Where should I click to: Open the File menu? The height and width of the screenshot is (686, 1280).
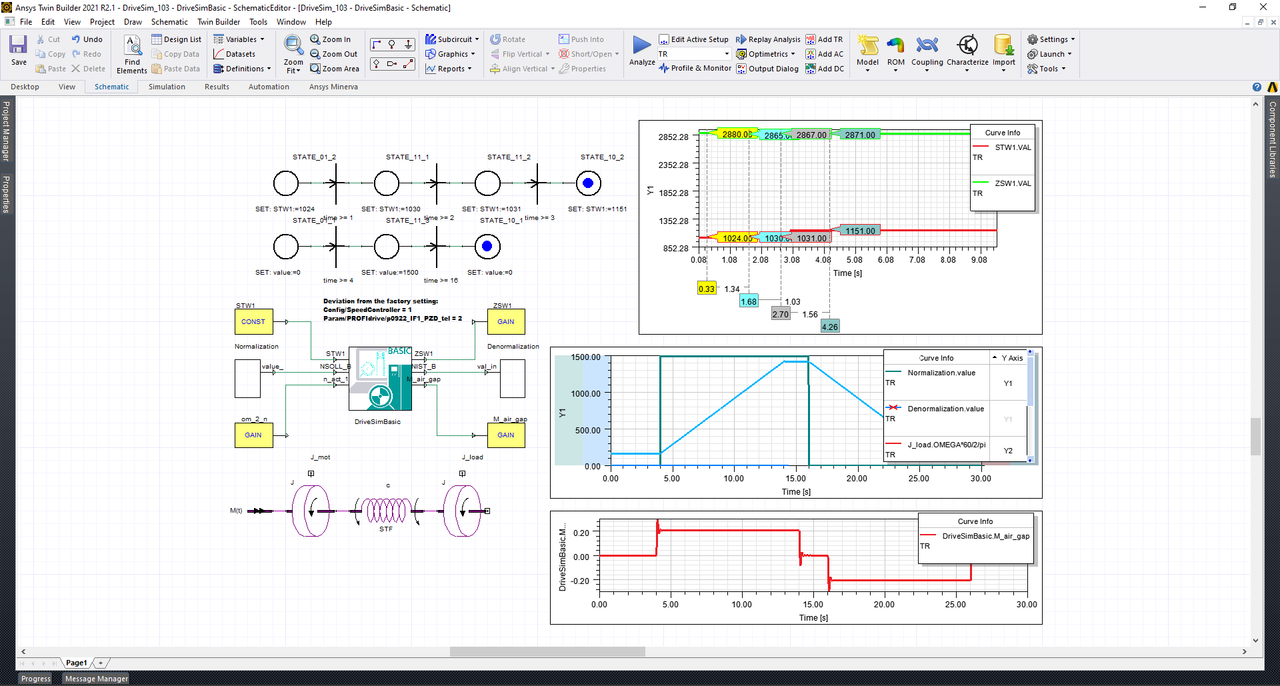[24, 21]
